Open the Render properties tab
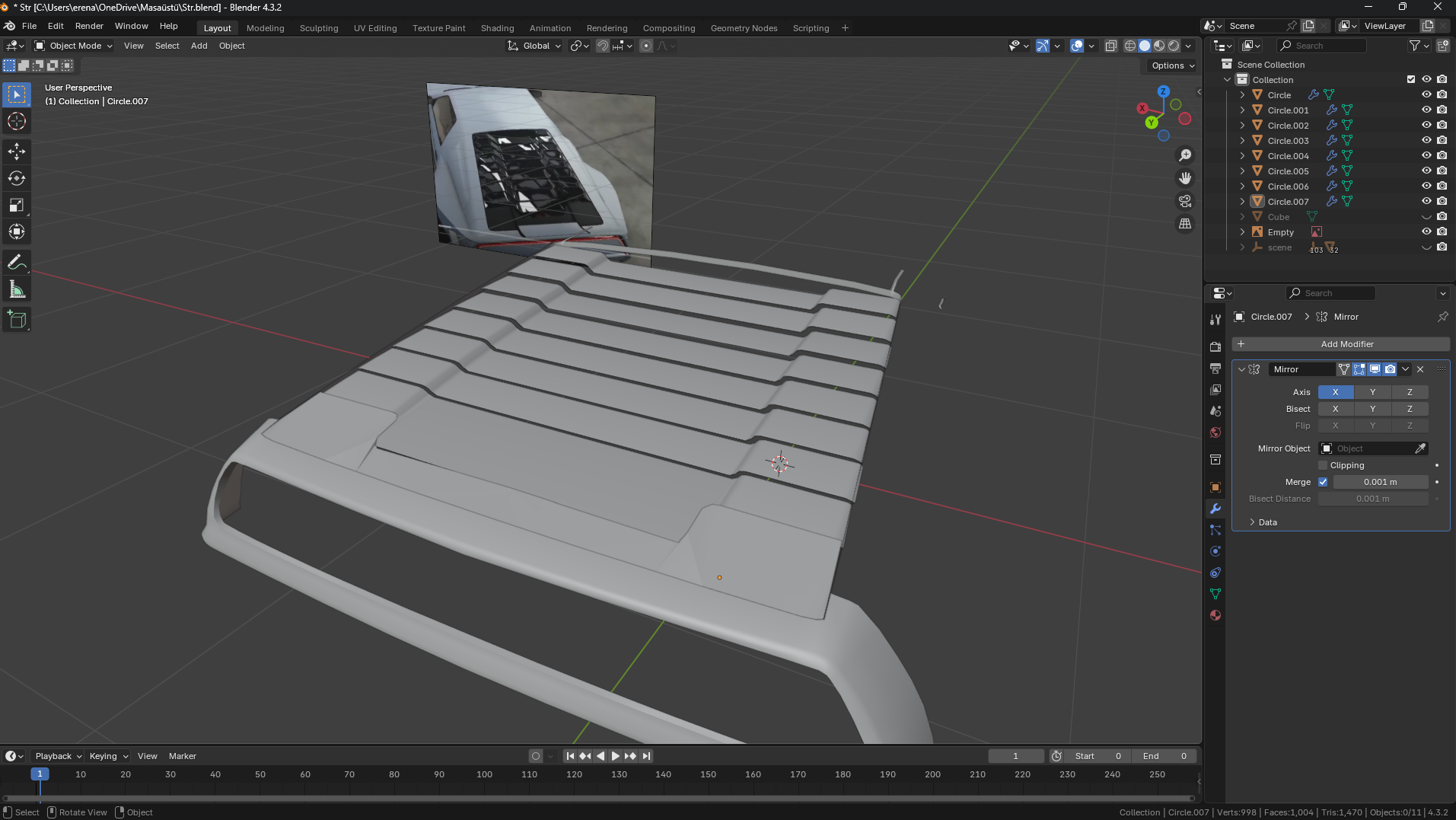The height and width of the screenshot is (820, 1456). coord(1215,346)
